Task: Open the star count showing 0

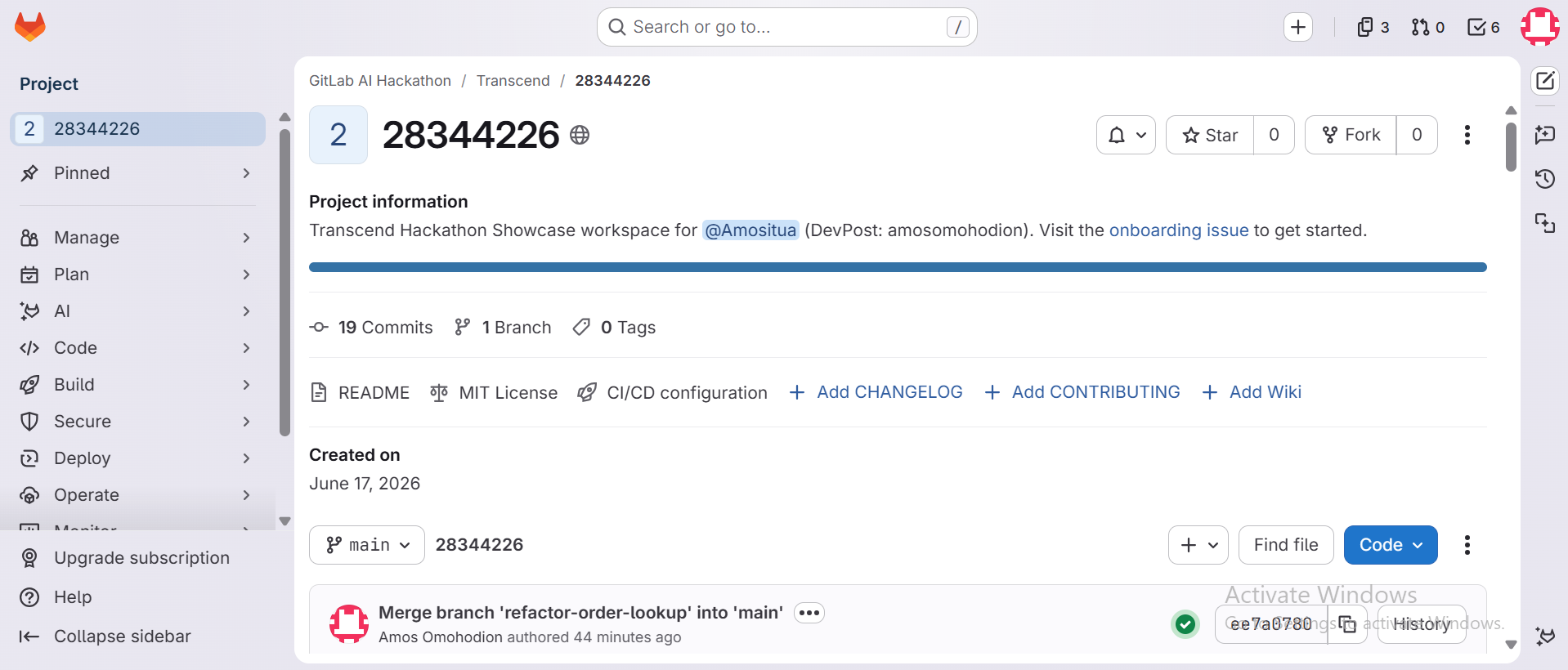Action: 1274,135
